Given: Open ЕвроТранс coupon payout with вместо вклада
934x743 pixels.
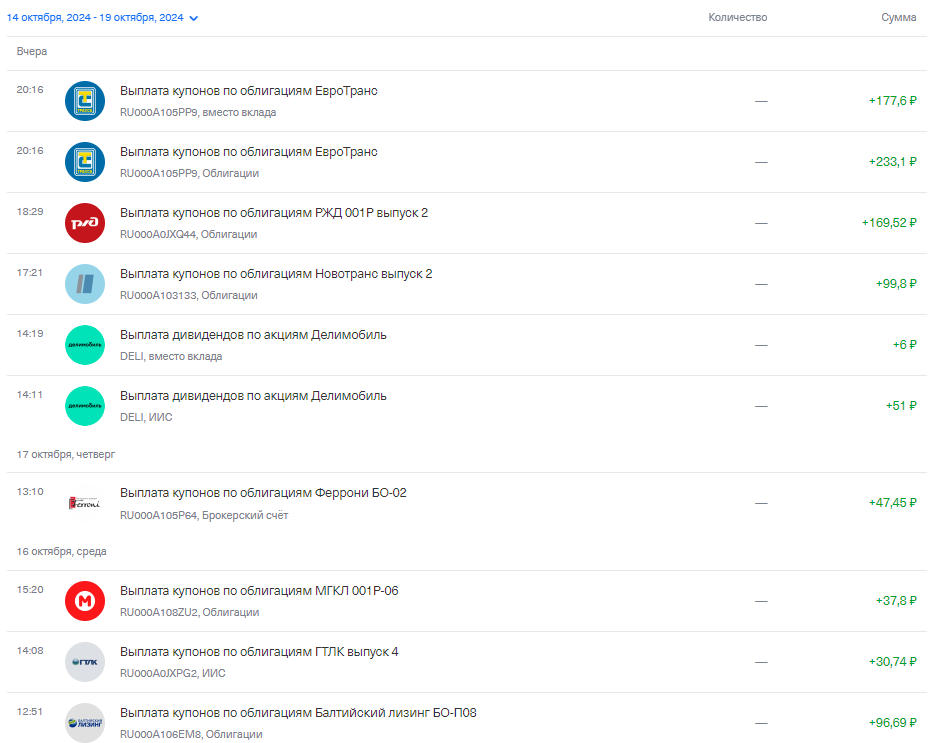Looking at the screenshot, I should click(467, 101).
